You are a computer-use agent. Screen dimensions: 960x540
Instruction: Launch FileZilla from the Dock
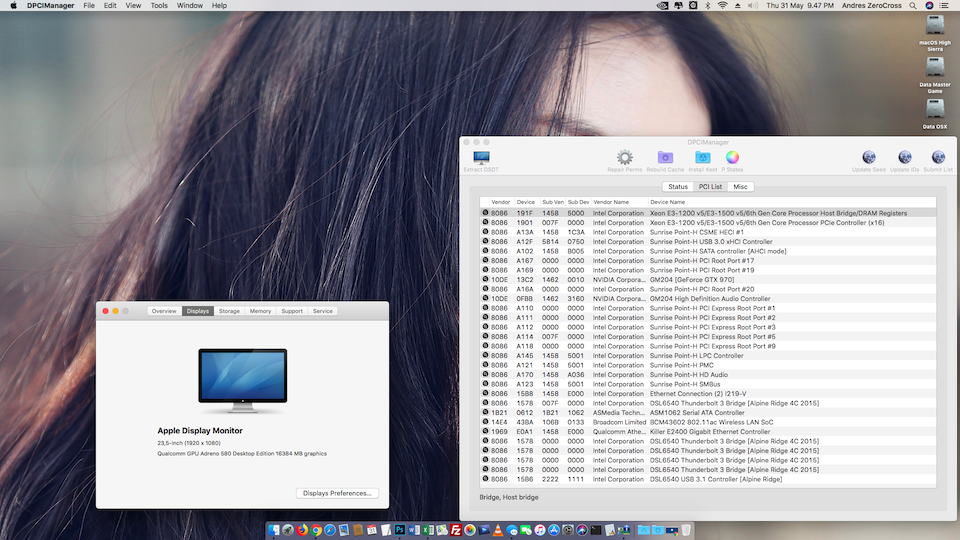[456, 529]
